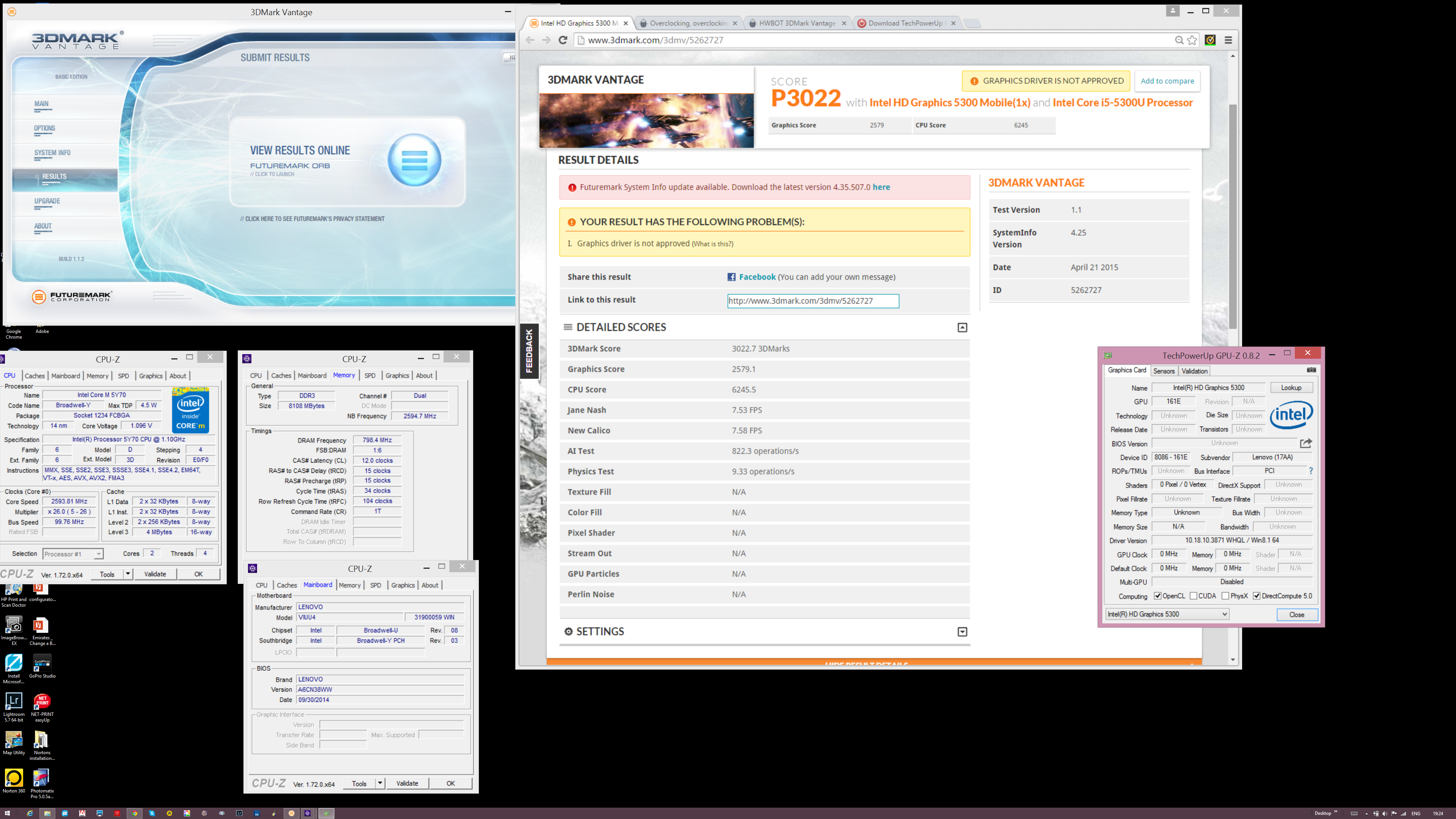Select System Info in 3DMark Vantage sidebar
This screenshot has width=1456, height=819.
pos(52,152)
